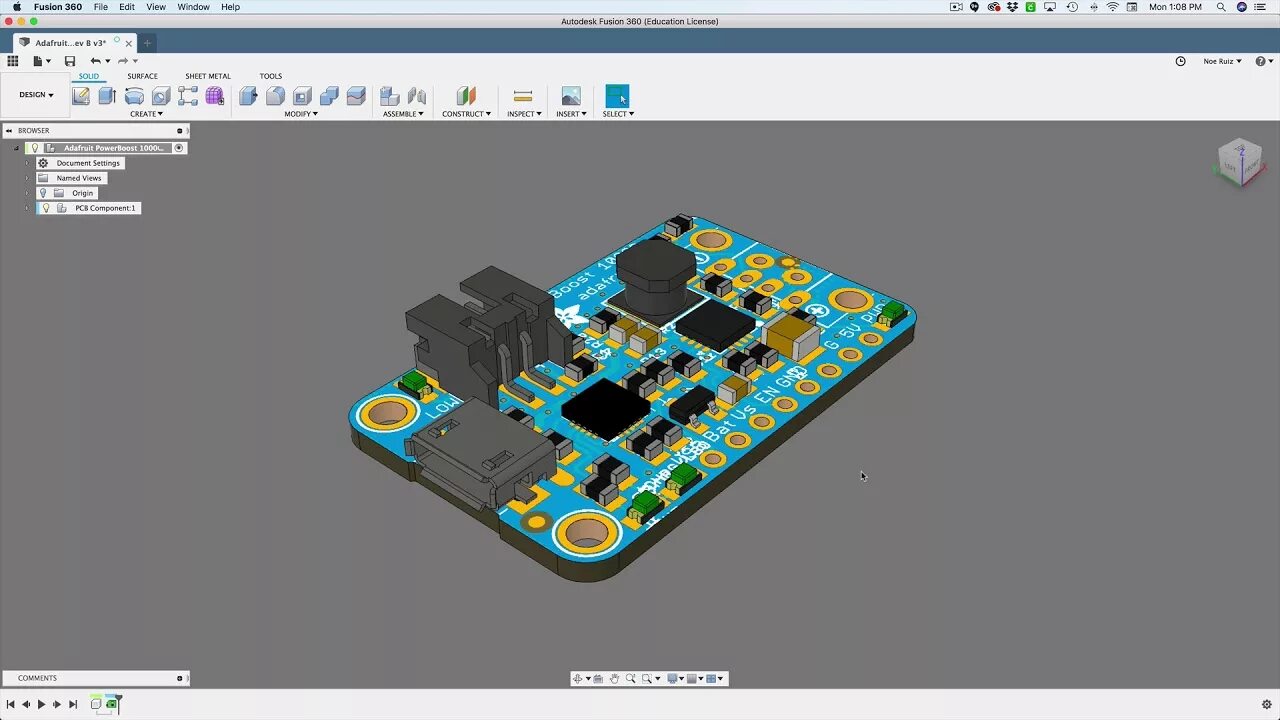The height and width of the screenshot is (720, 1280).
Task: Select the Hole tool
Action: (161, 96)
